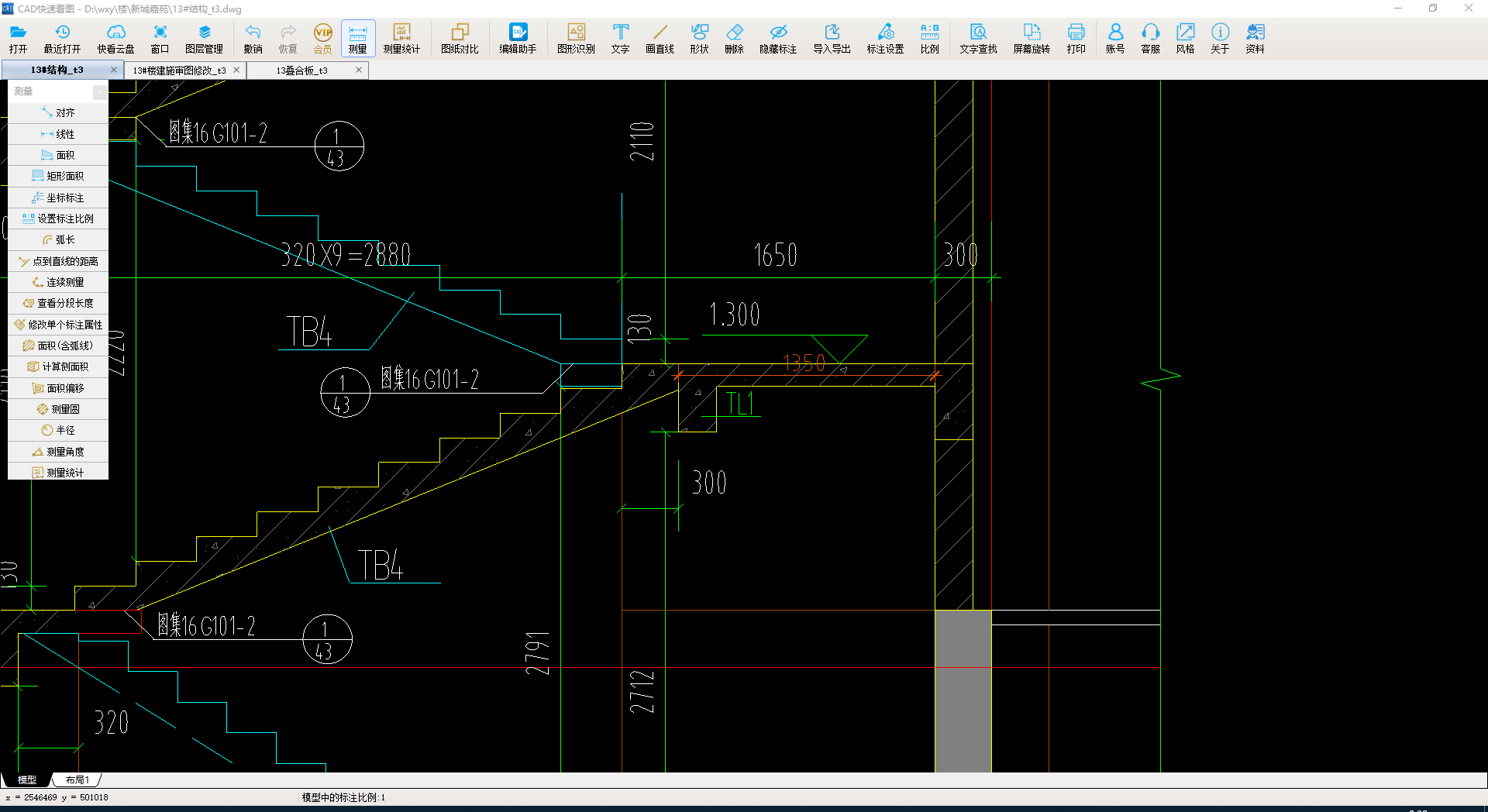Open the 账号 account icon
Image resolution: width=1488 pixels, height=812 pixels.
coord(1115,38)
